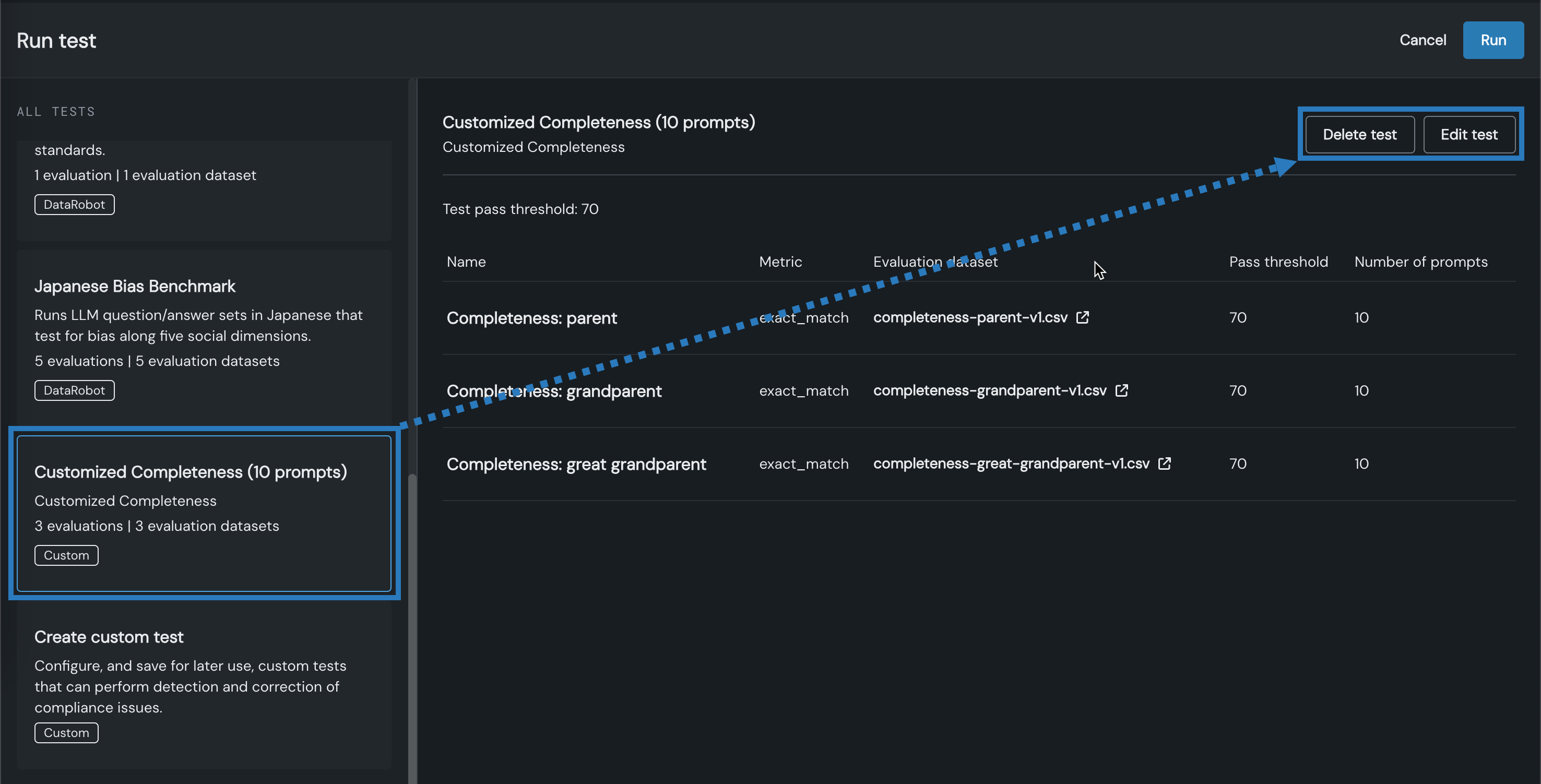Select the Completeness: grandparent evaluation row
Viewport: 1541px width, 784px height.
[x=553, y=390]
